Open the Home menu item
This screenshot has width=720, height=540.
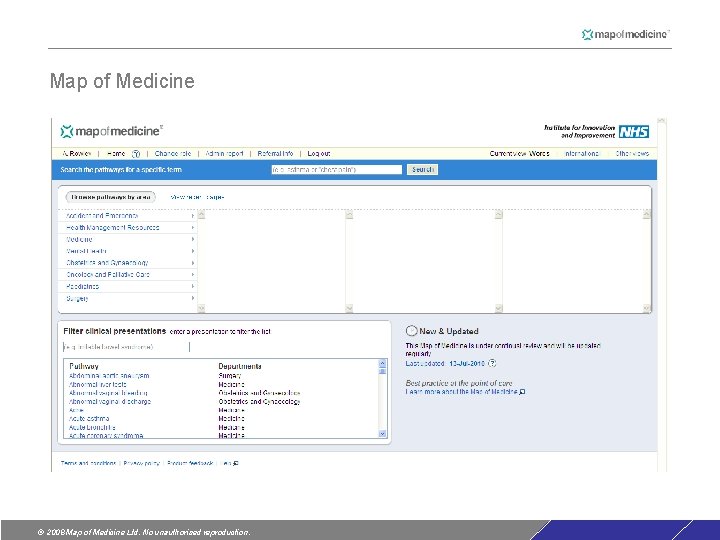point(116,154)
